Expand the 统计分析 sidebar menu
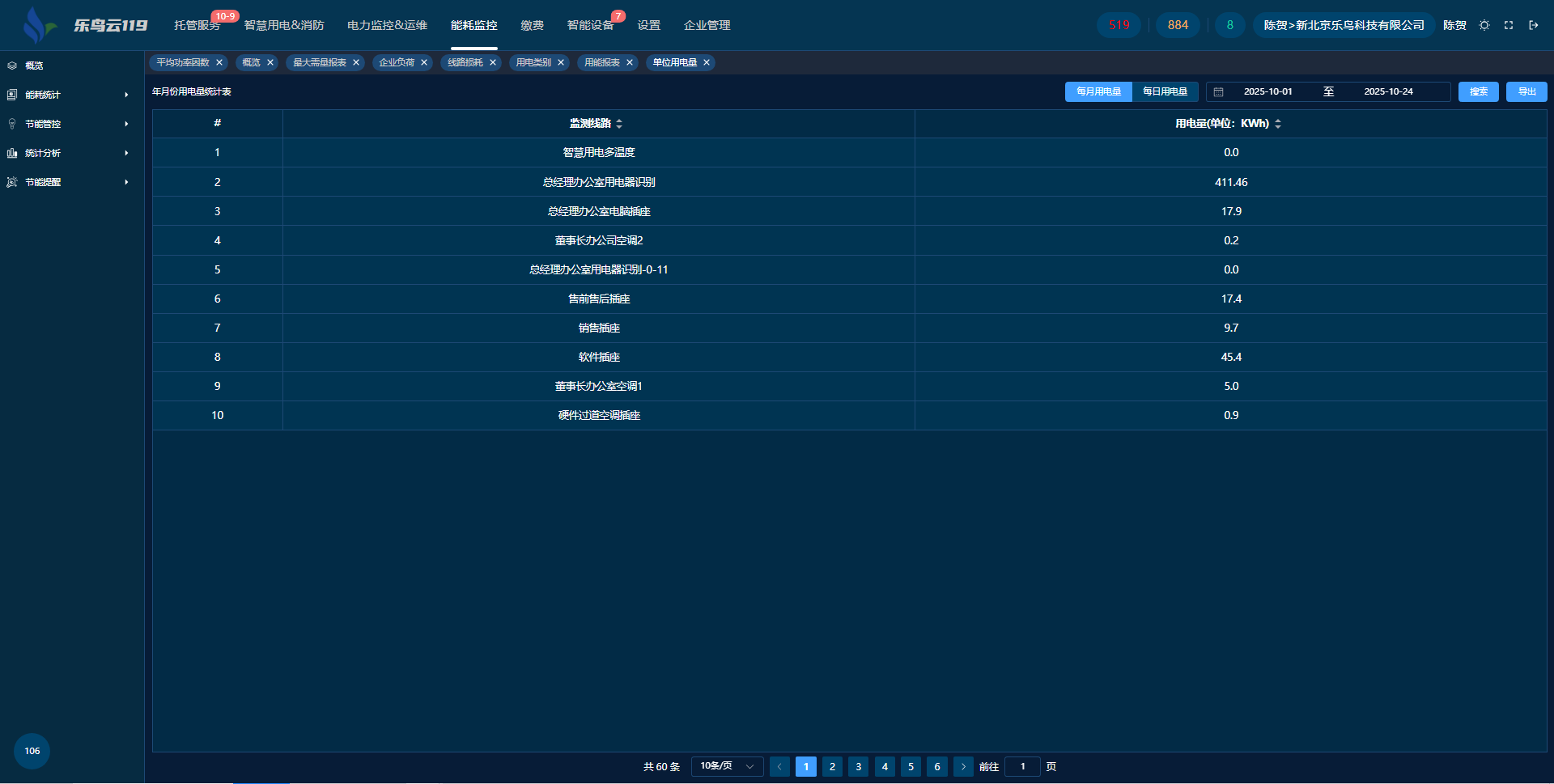The width and height of the screenshot is (1554, 784). (x=68, y=153)
